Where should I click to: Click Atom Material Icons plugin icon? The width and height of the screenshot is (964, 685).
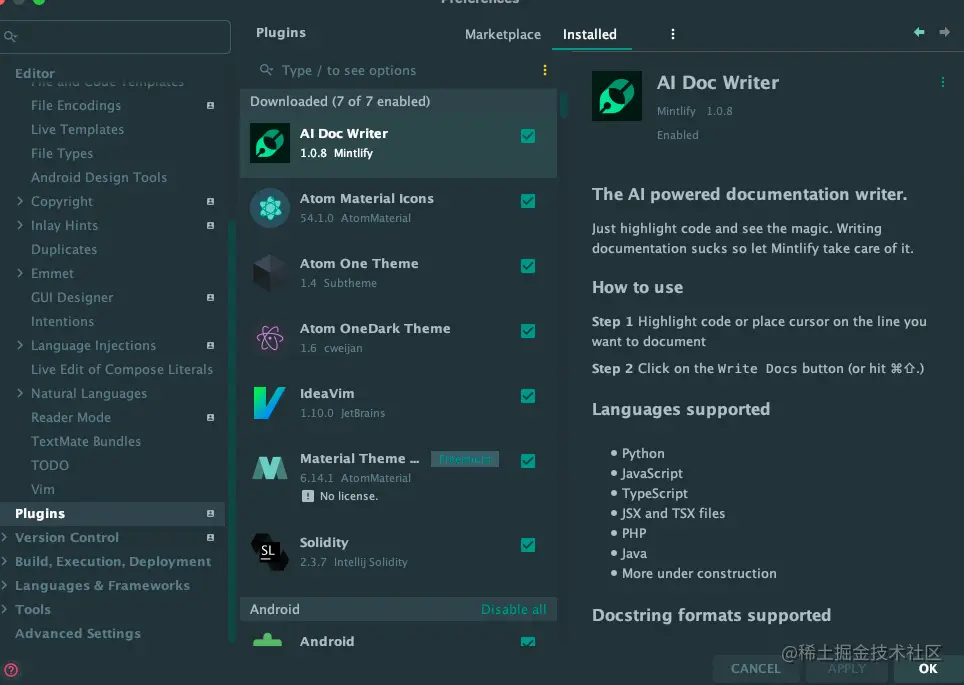coord(270,208)
